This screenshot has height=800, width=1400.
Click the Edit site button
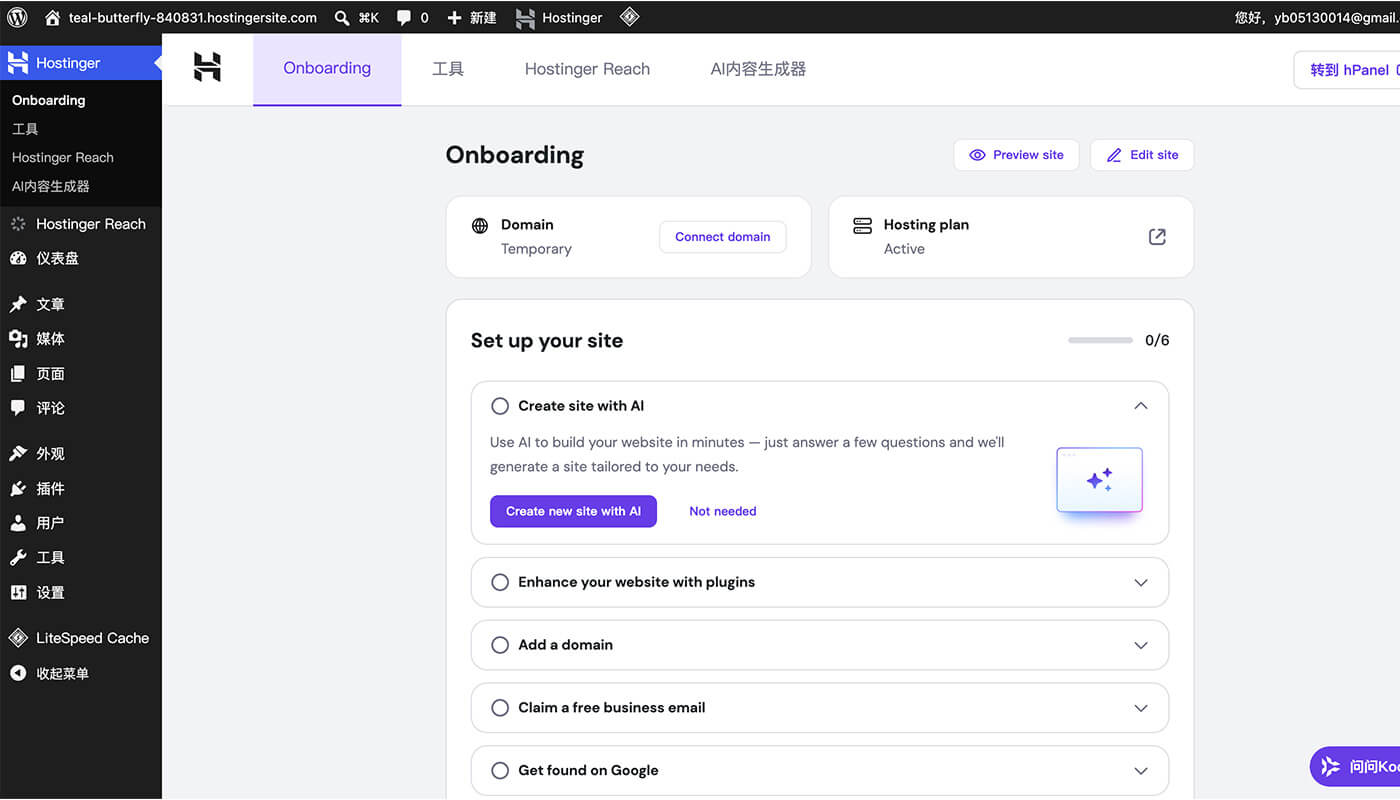pos(1142,155)
